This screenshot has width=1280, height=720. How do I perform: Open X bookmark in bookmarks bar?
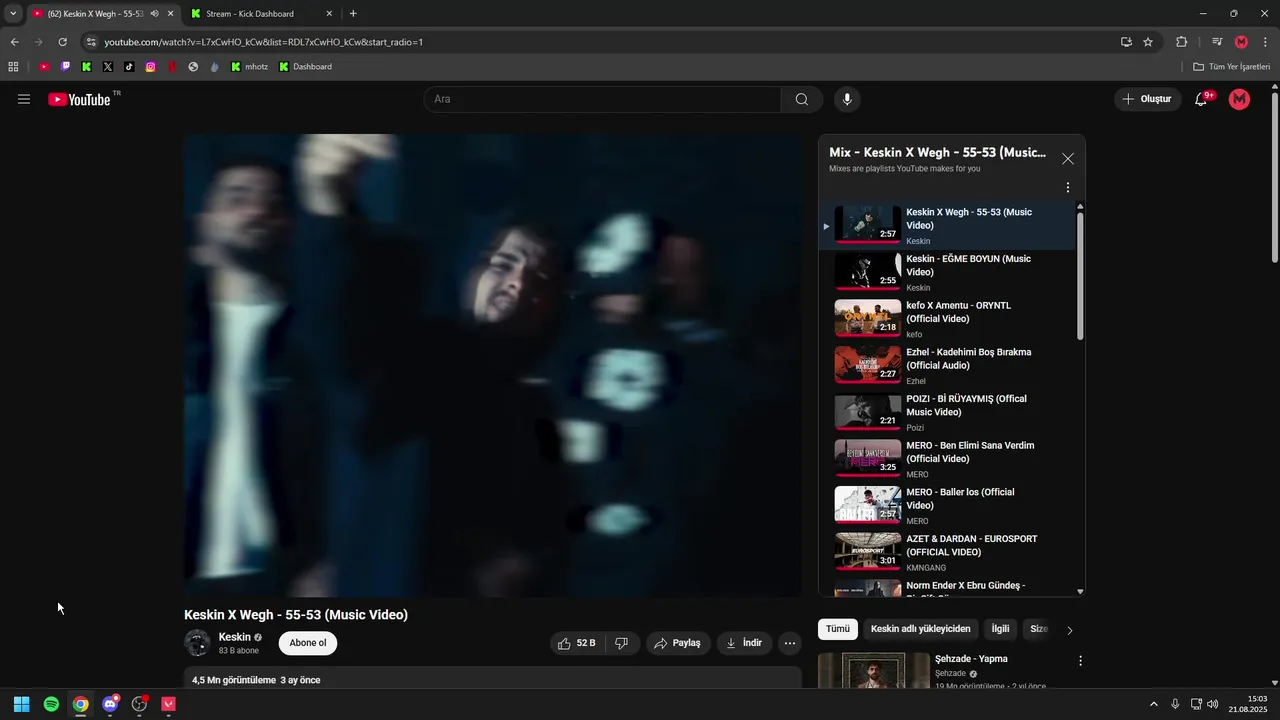[x=108, y=67]
